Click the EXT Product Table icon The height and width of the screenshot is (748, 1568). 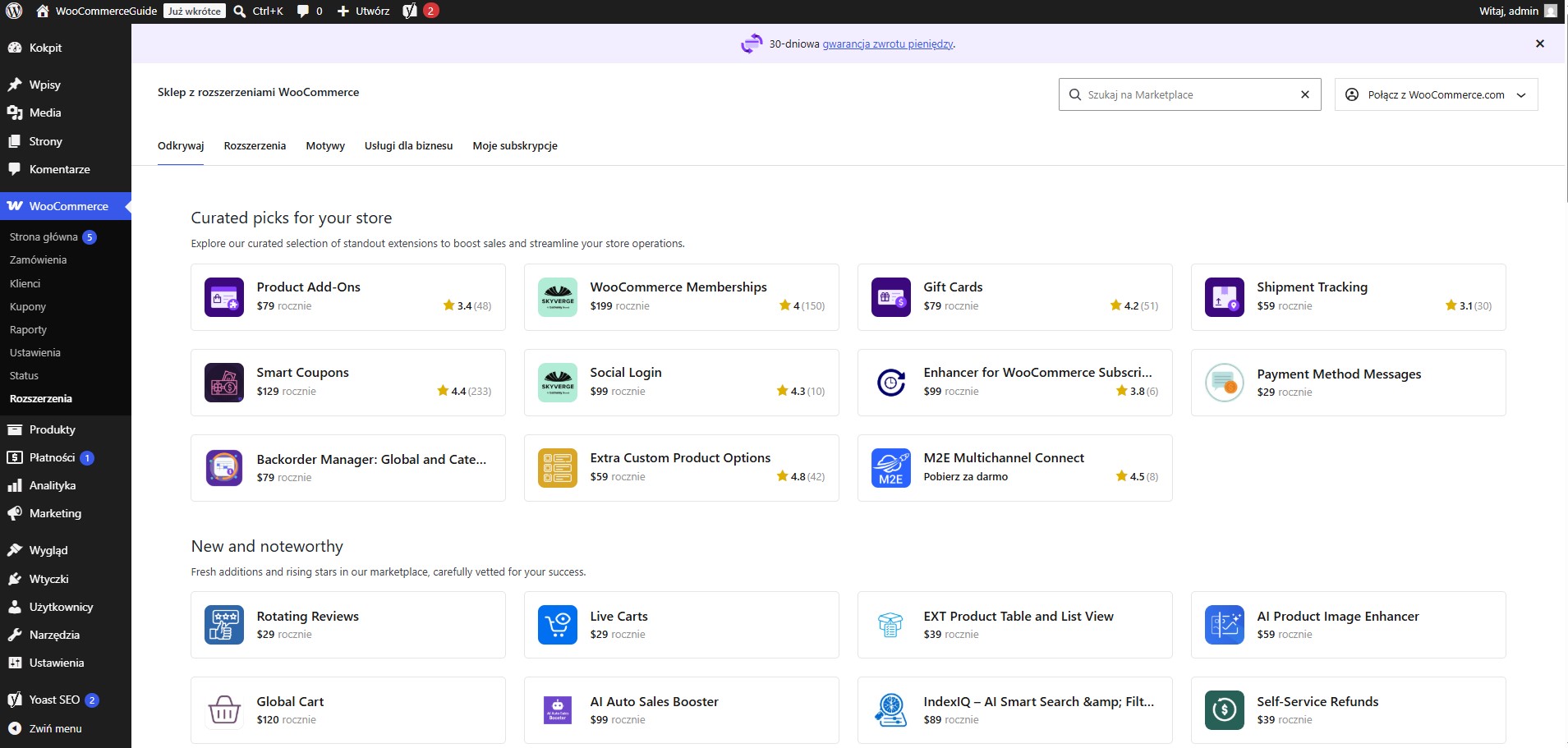(891, 625)
